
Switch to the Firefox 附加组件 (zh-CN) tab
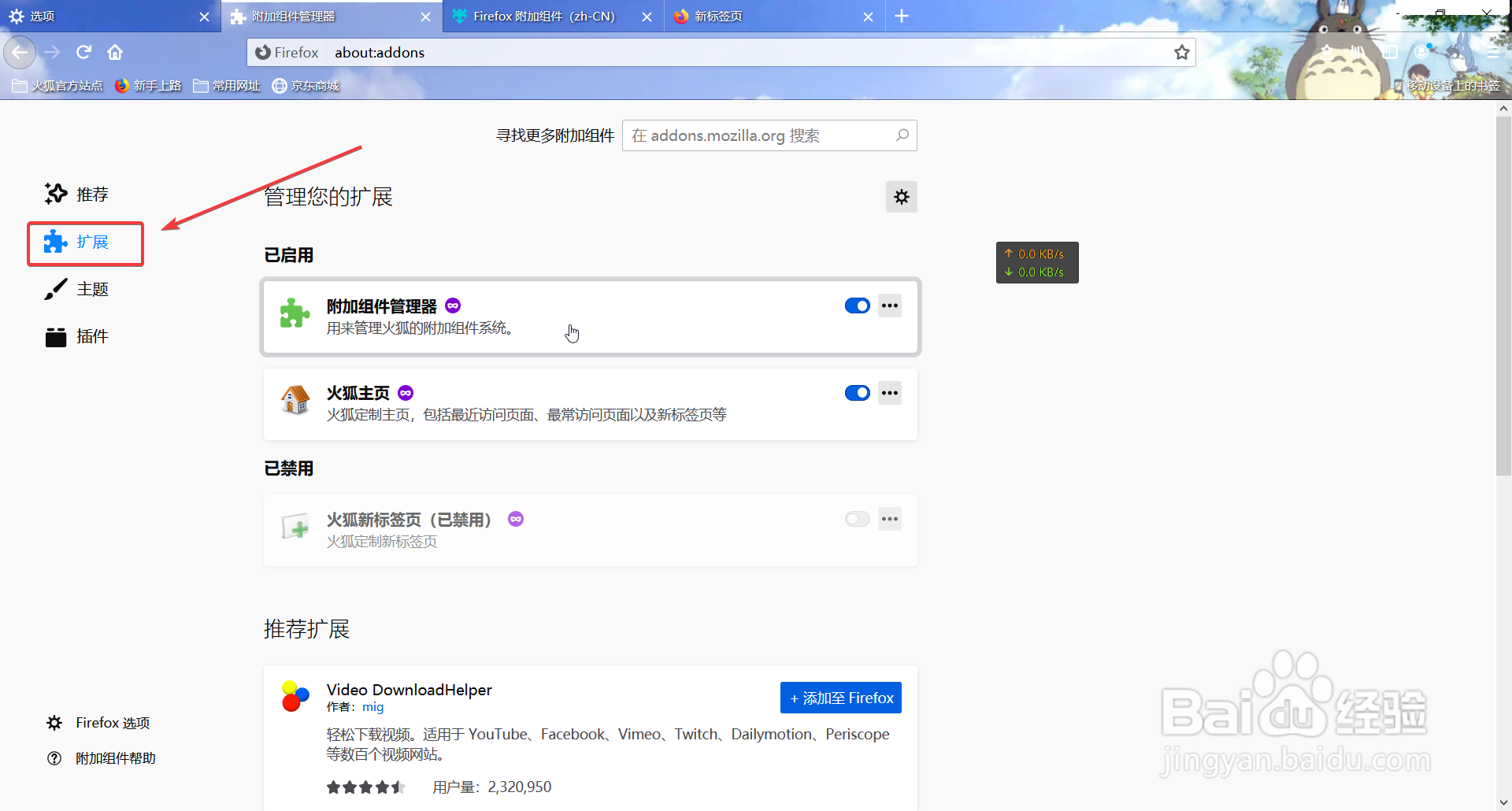click(543, 16)
